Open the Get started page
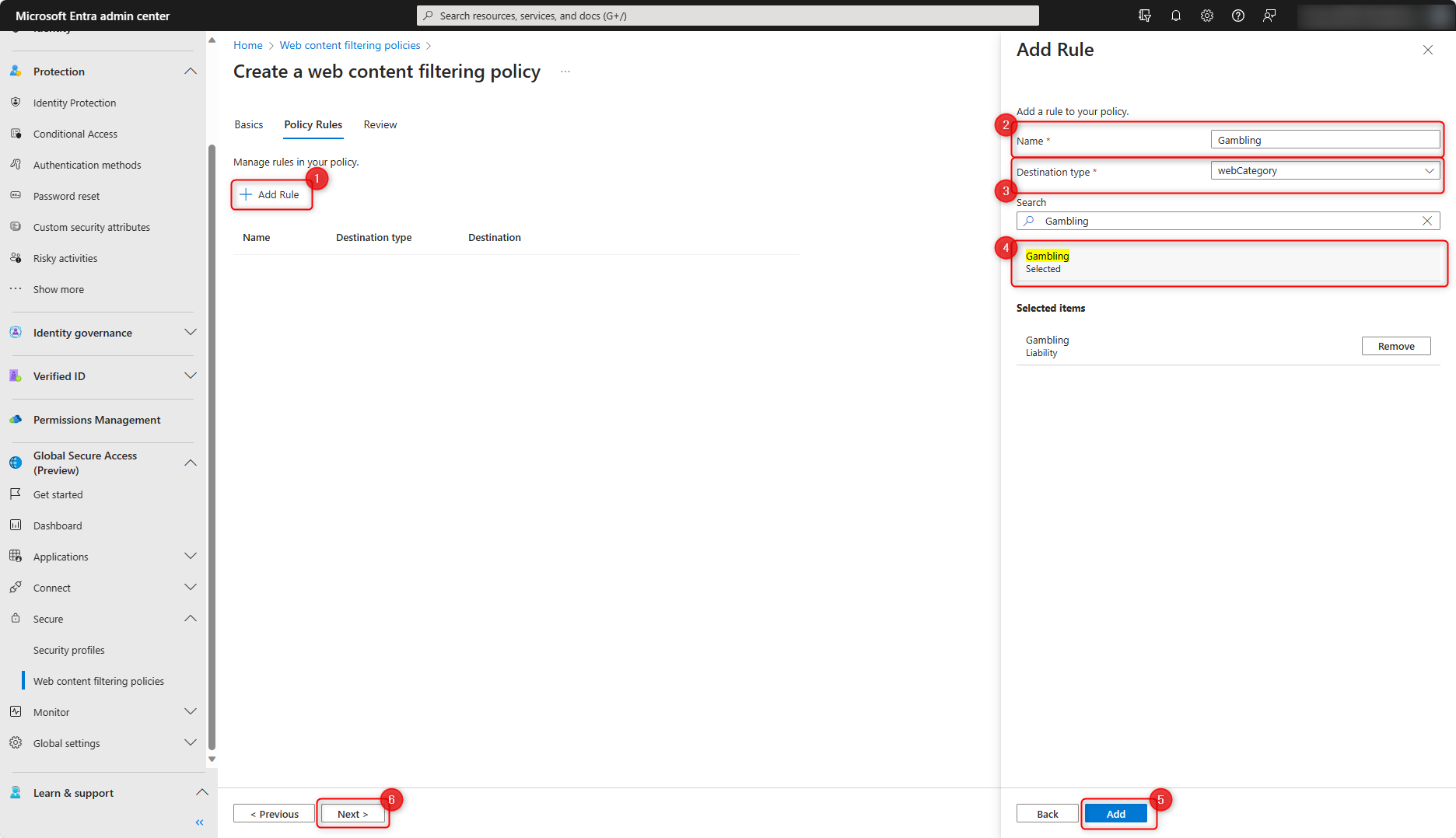This screenshot has height=838, width=1456. [x=58, y=494]
